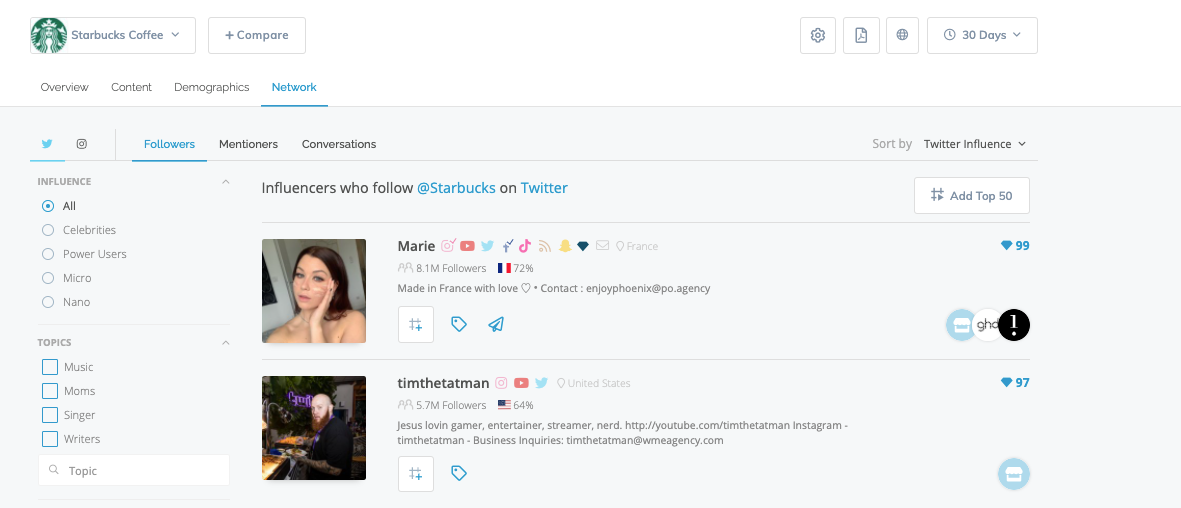The height and width of the screenshot is (508, 1181).
Task: Open timthetatman's Instagram profile icon
Action: click(502, 383)
